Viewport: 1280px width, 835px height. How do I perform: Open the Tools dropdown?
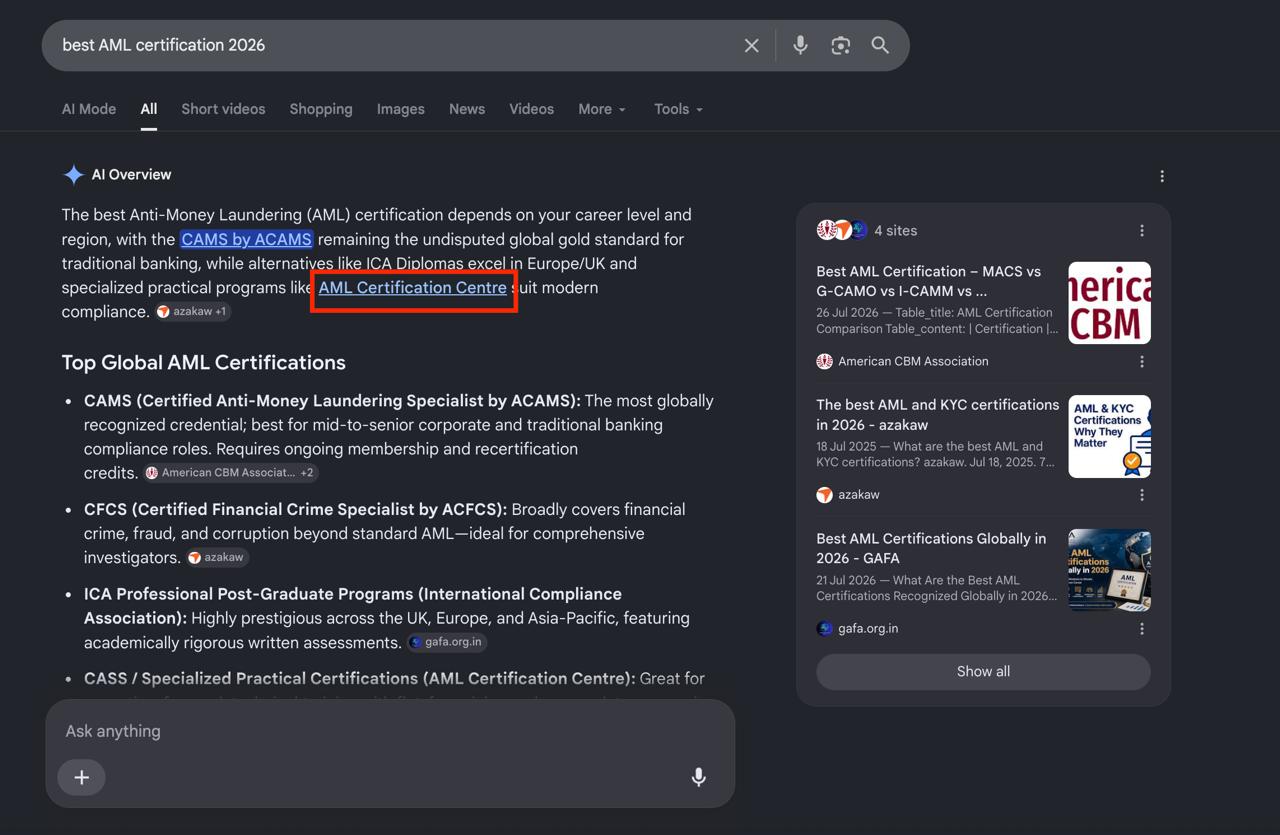pyautogui.click(x=678, y=109)
